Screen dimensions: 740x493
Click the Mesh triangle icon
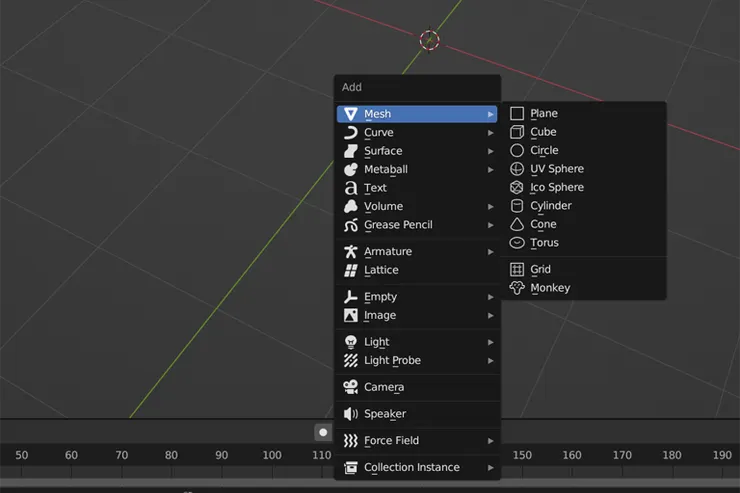pos(351,114)
